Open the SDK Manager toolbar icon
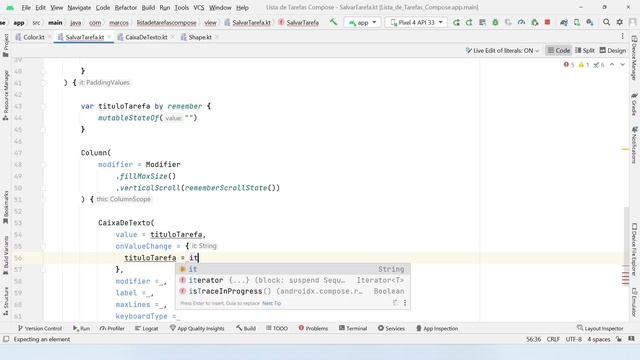 click(590, 22)
